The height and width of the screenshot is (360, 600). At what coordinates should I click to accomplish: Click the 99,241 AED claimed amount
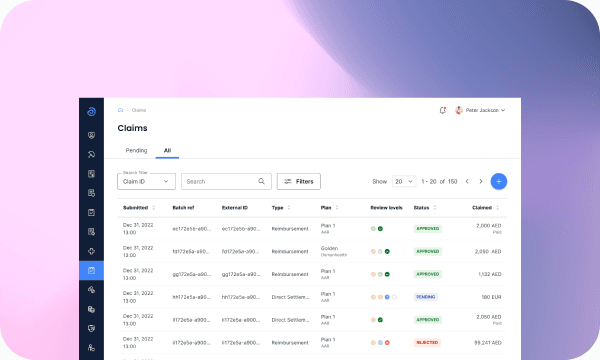(488, 343)
